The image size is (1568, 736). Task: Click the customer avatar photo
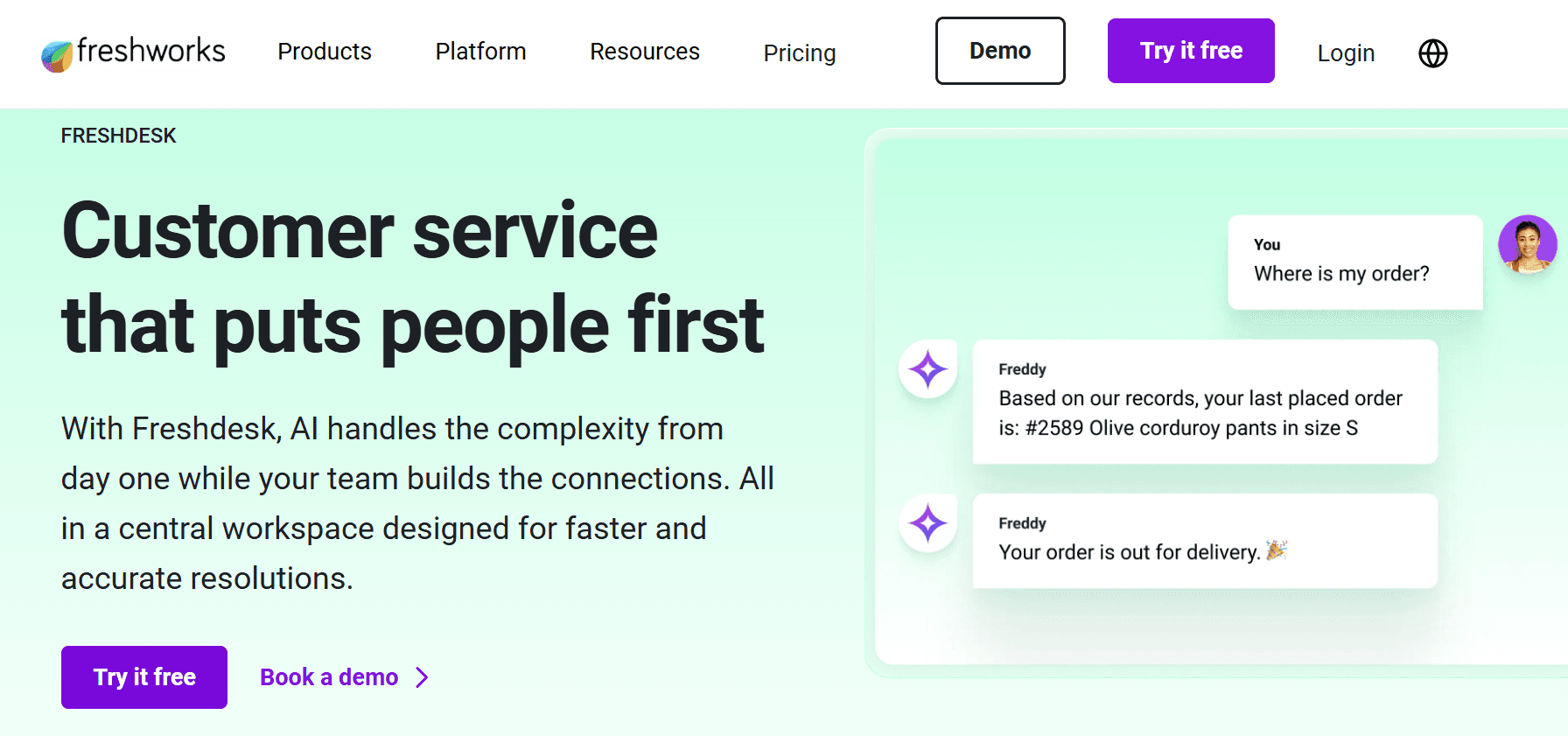pyautogui.click(x=1527, y=244)
